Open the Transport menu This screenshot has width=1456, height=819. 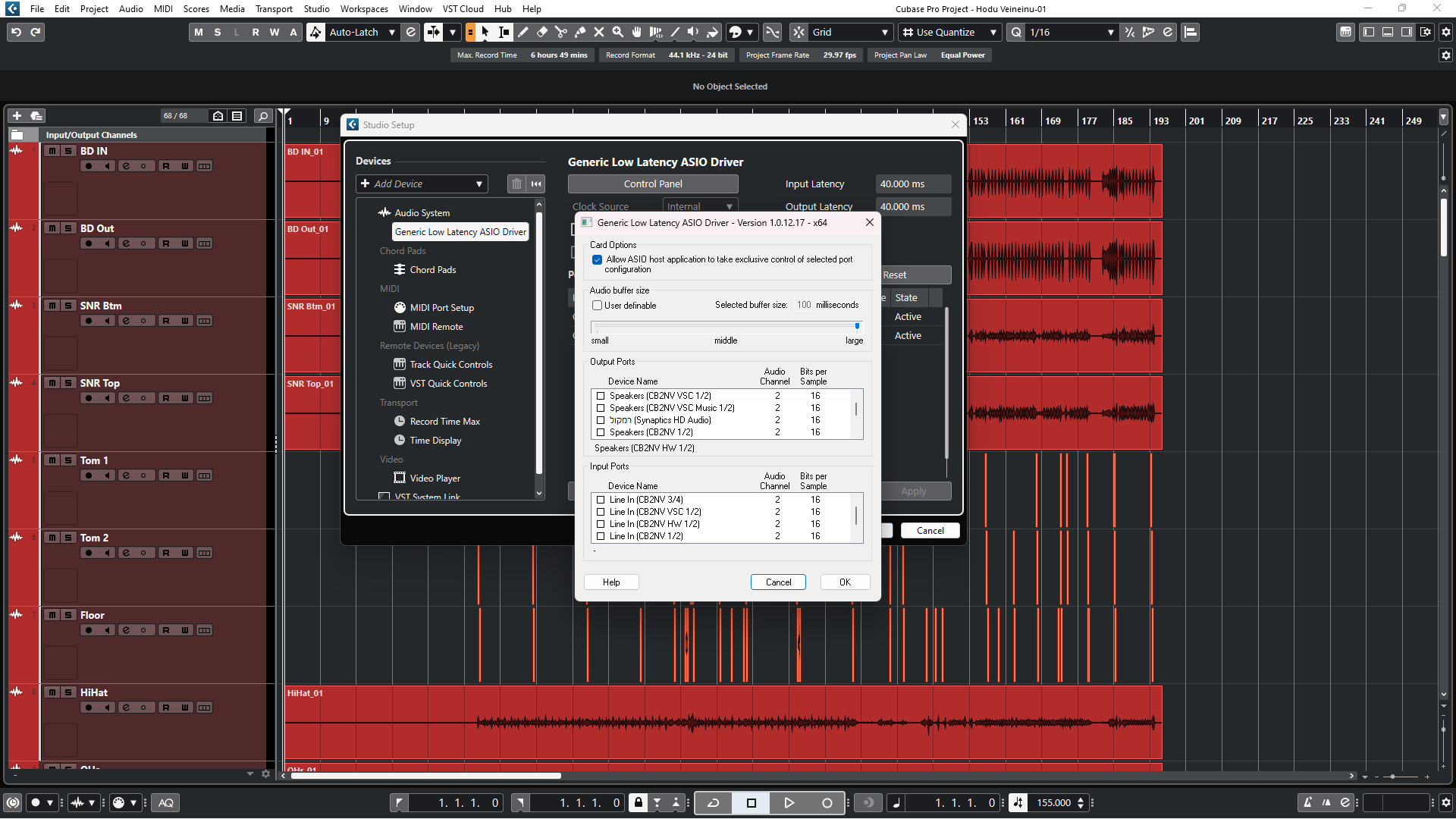coord(274,9)
